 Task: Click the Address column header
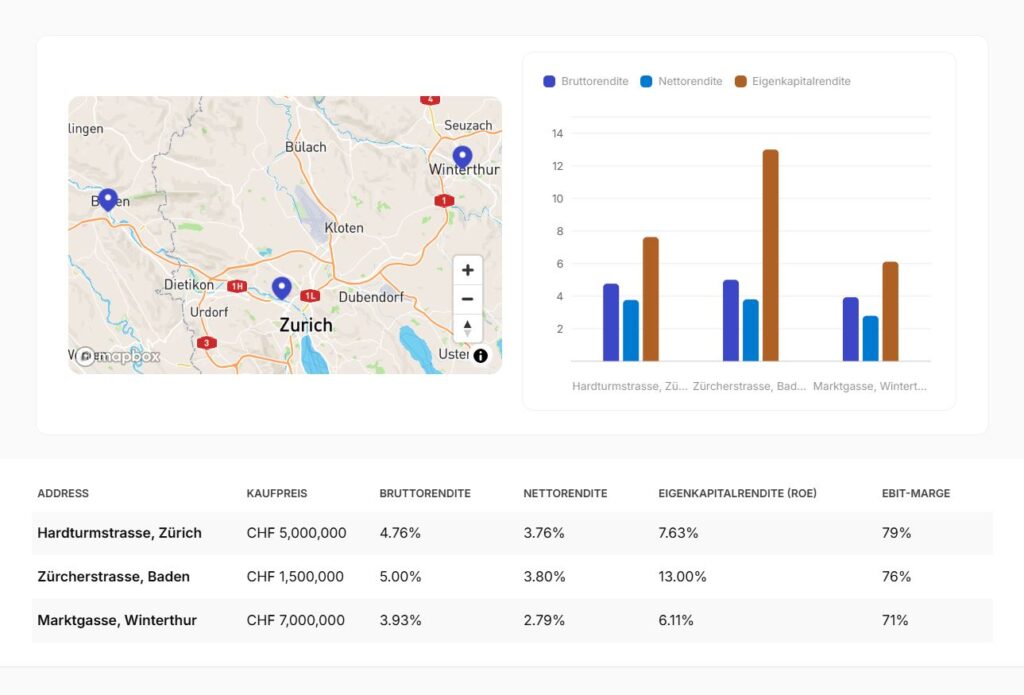(x=63, y=493)
